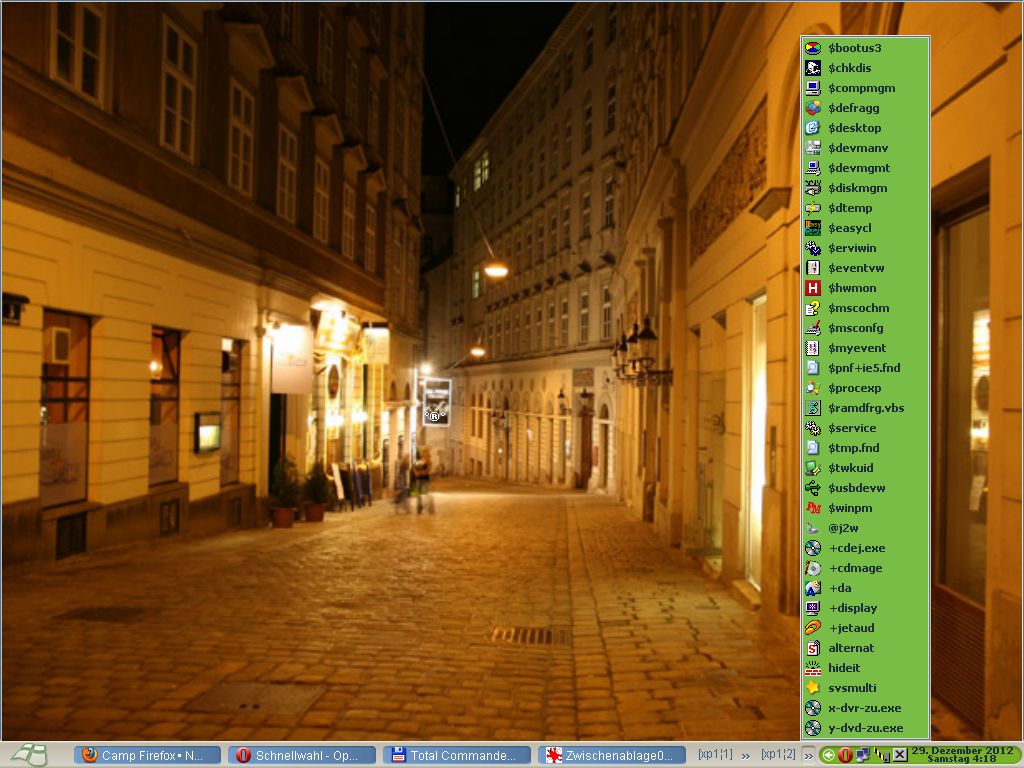Select the $msconfg menu entry
The width and height of the screenshot is (1024, 768).
[855, 328]
